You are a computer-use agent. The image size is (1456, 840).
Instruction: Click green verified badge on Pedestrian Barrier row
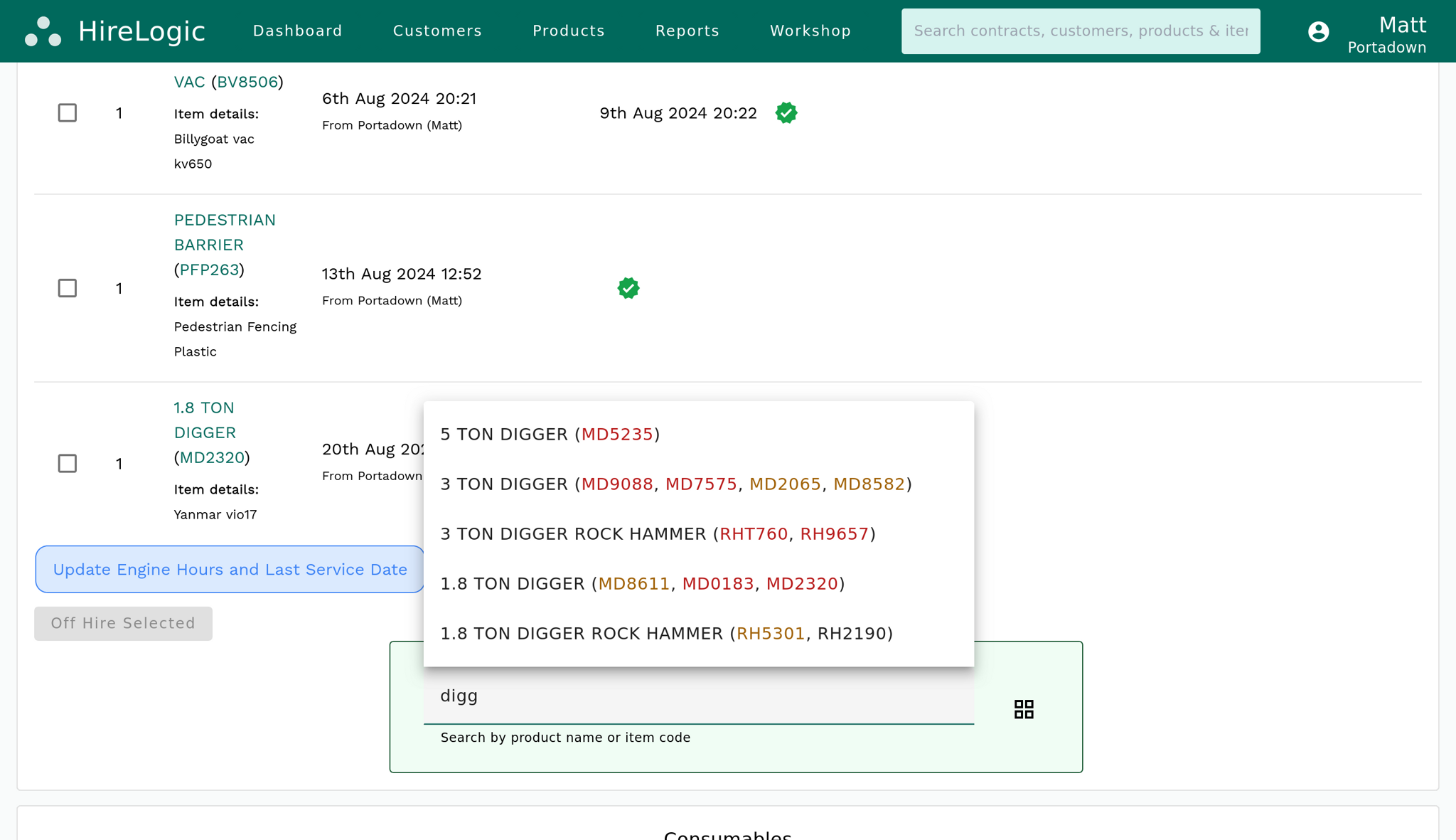click(x=628, y=288)
